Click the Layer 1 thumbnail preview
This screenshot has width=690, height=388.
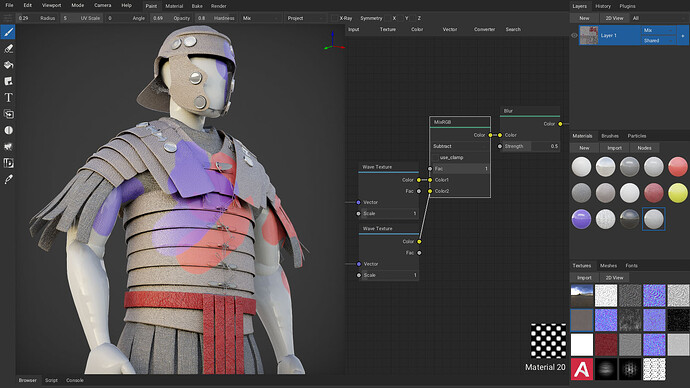tap(588, 35)
